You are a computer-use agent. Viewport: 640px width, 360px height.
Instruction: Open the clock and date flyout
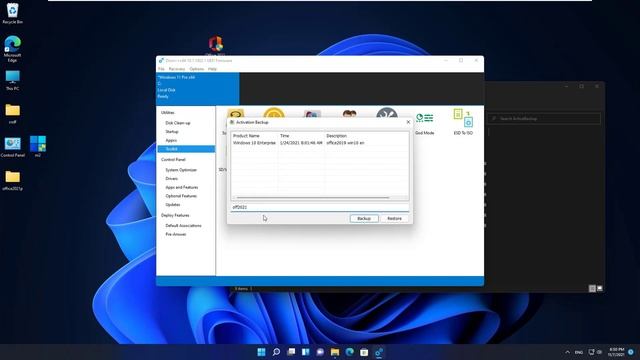click(x=616, y=352)
